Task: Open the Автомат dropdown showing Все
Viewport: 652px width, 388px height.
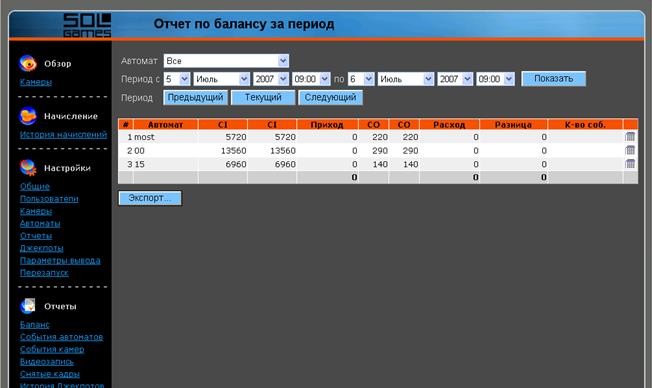Action: tap(226, 61)
